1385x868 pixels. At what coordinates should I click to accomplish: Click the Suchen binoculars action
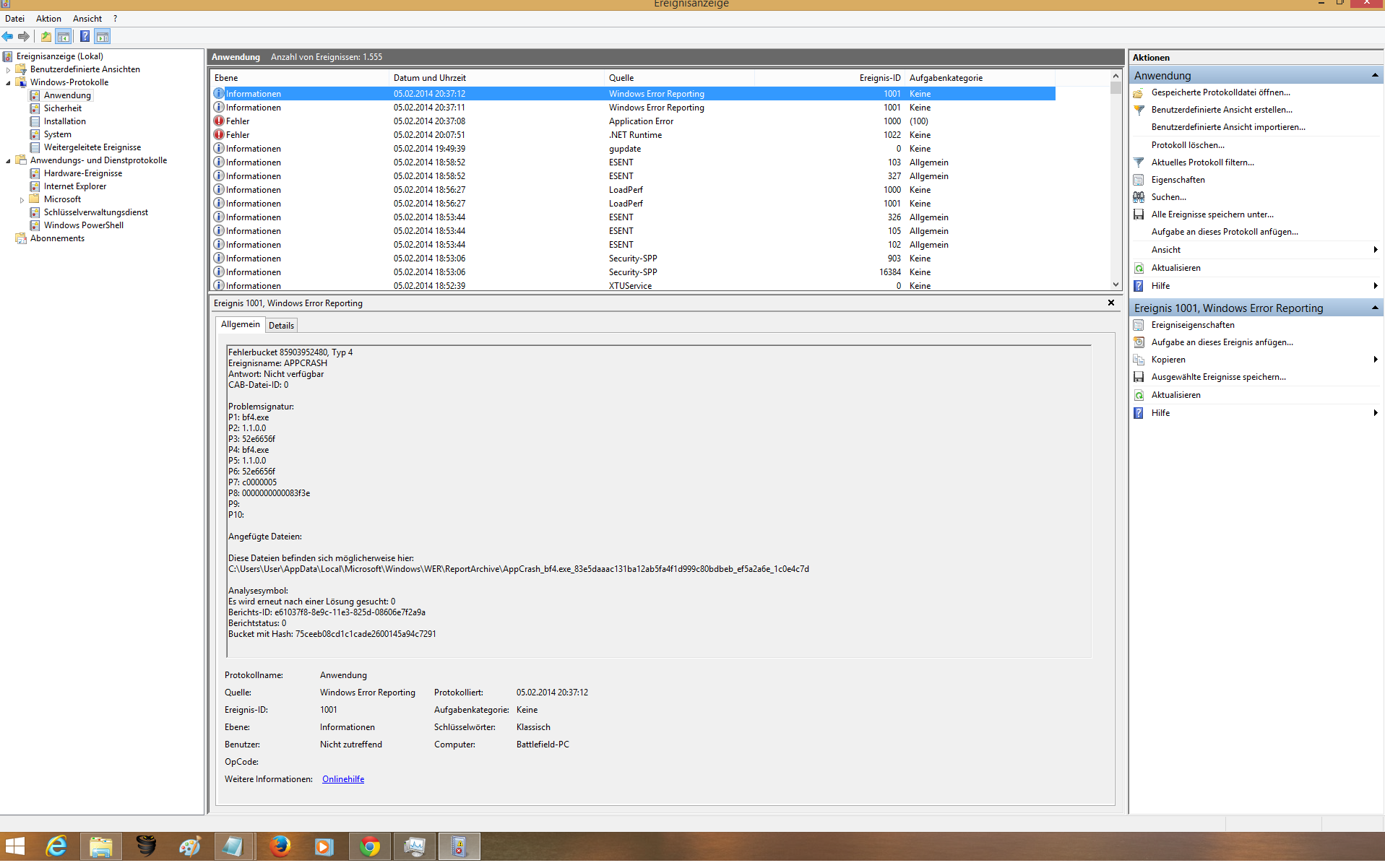1139,197
